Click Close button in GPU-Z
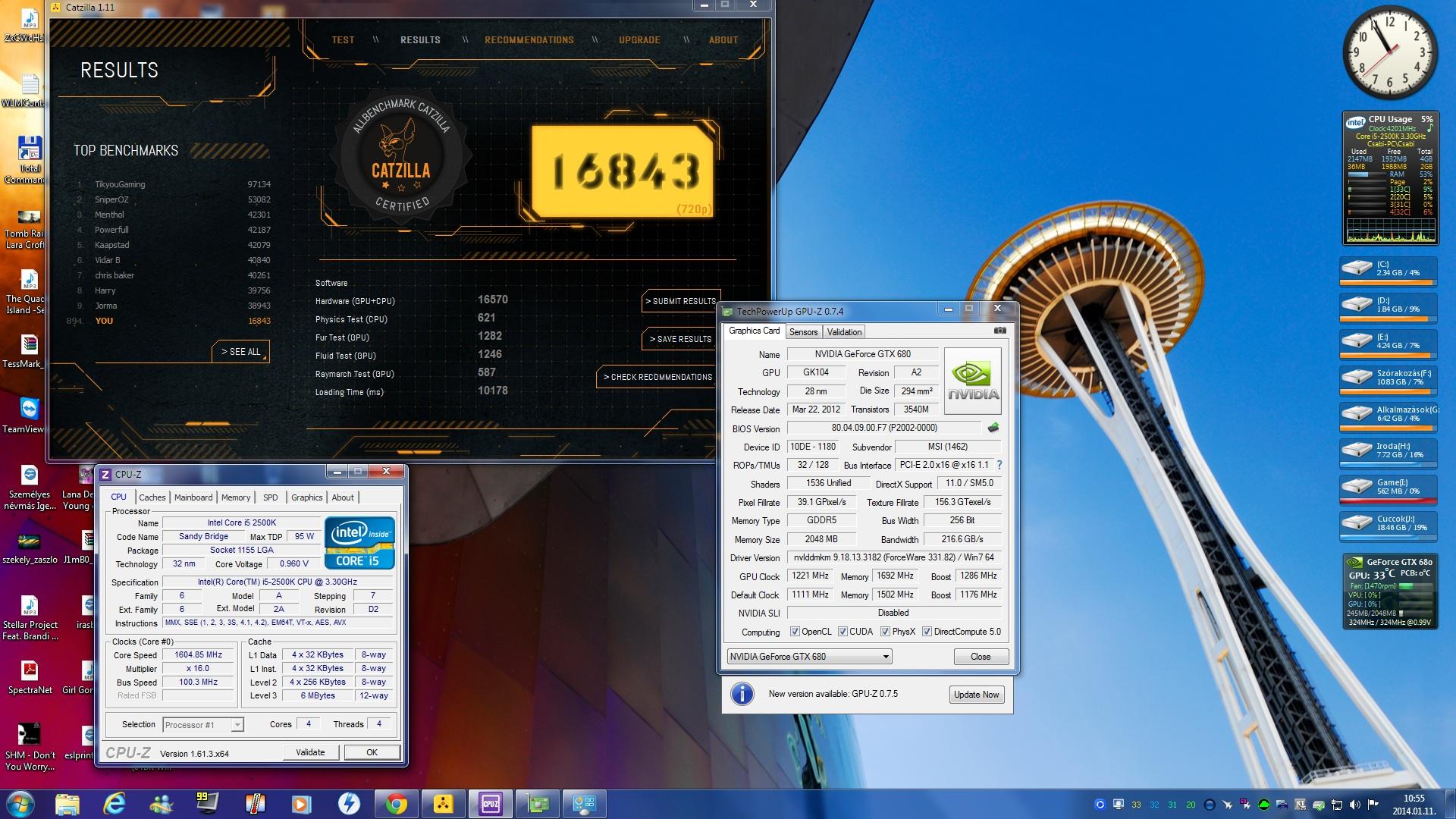Screen dimensions: 1456x819 pyautogui.click(x=981, y=657)
